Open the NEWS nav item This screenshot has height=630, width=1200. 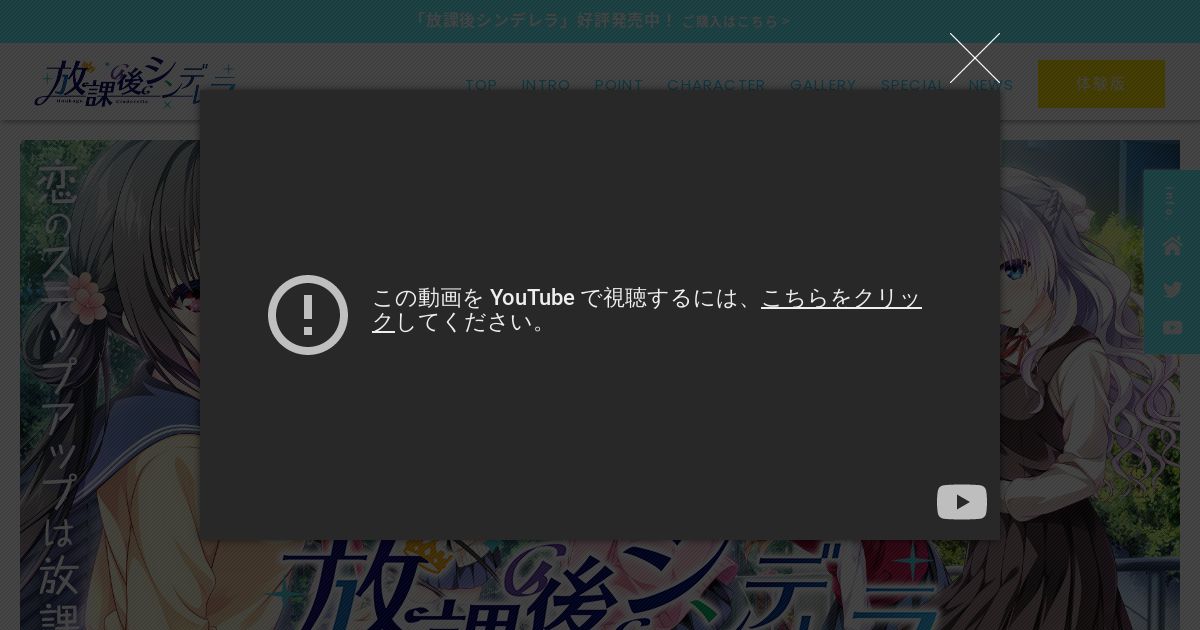coord(991,85)
